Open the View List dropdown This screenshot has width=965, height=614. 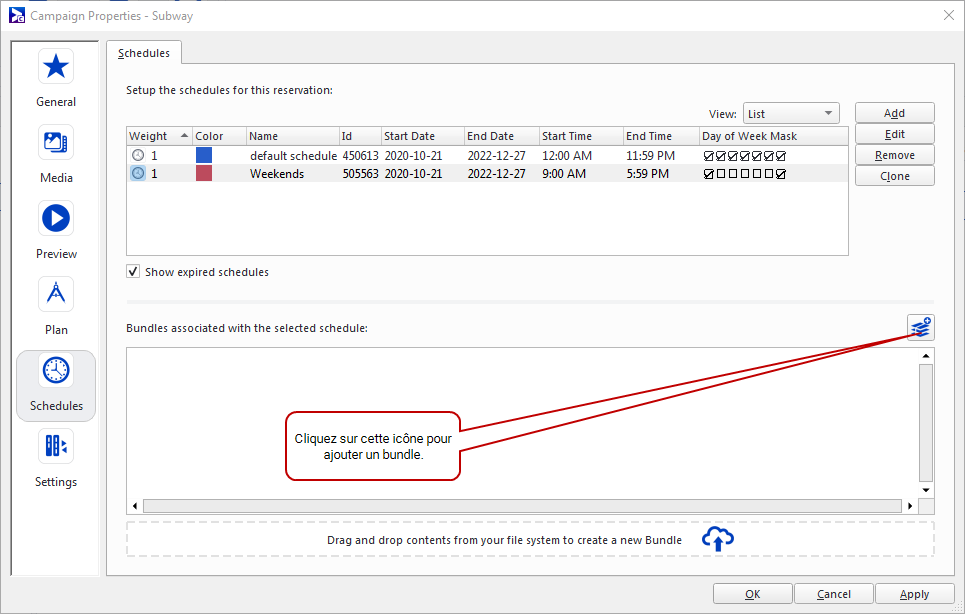(x=790, y=114)
